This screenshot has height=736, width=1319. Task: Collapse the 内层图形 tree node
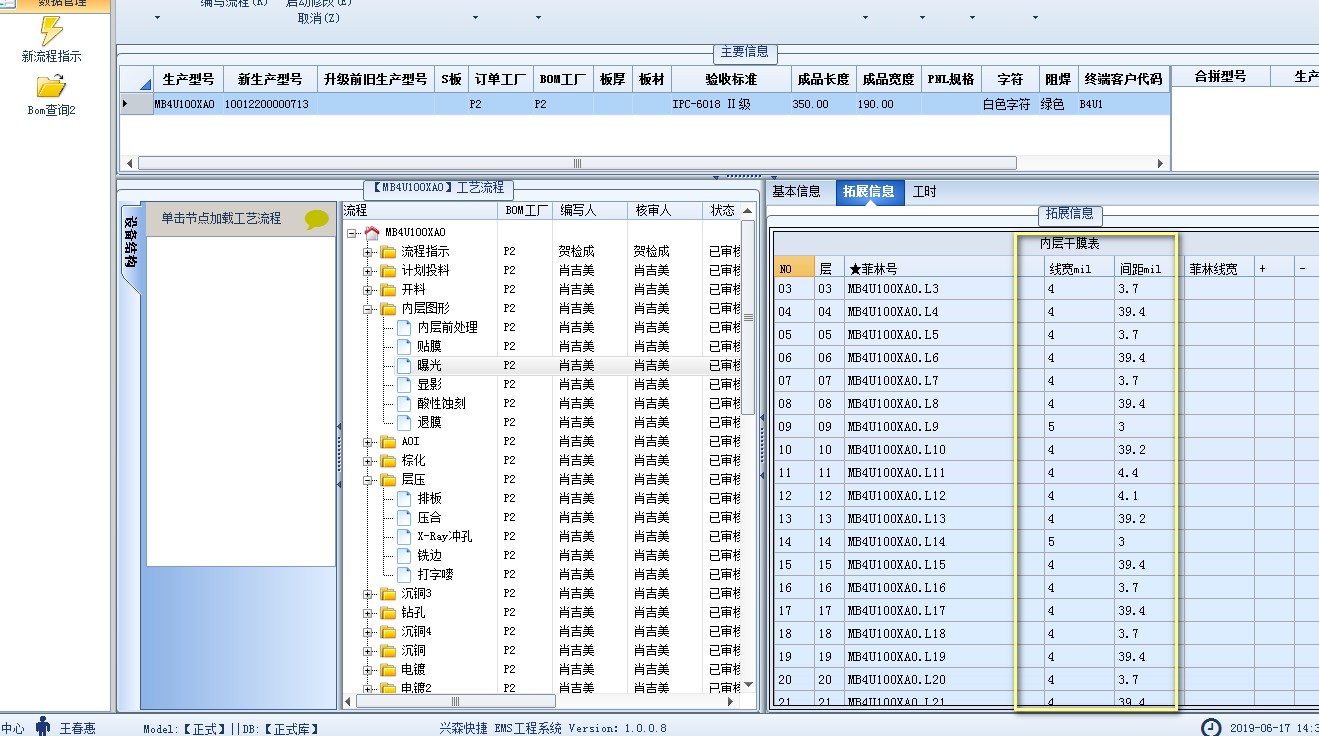click(x=368, y=308)
